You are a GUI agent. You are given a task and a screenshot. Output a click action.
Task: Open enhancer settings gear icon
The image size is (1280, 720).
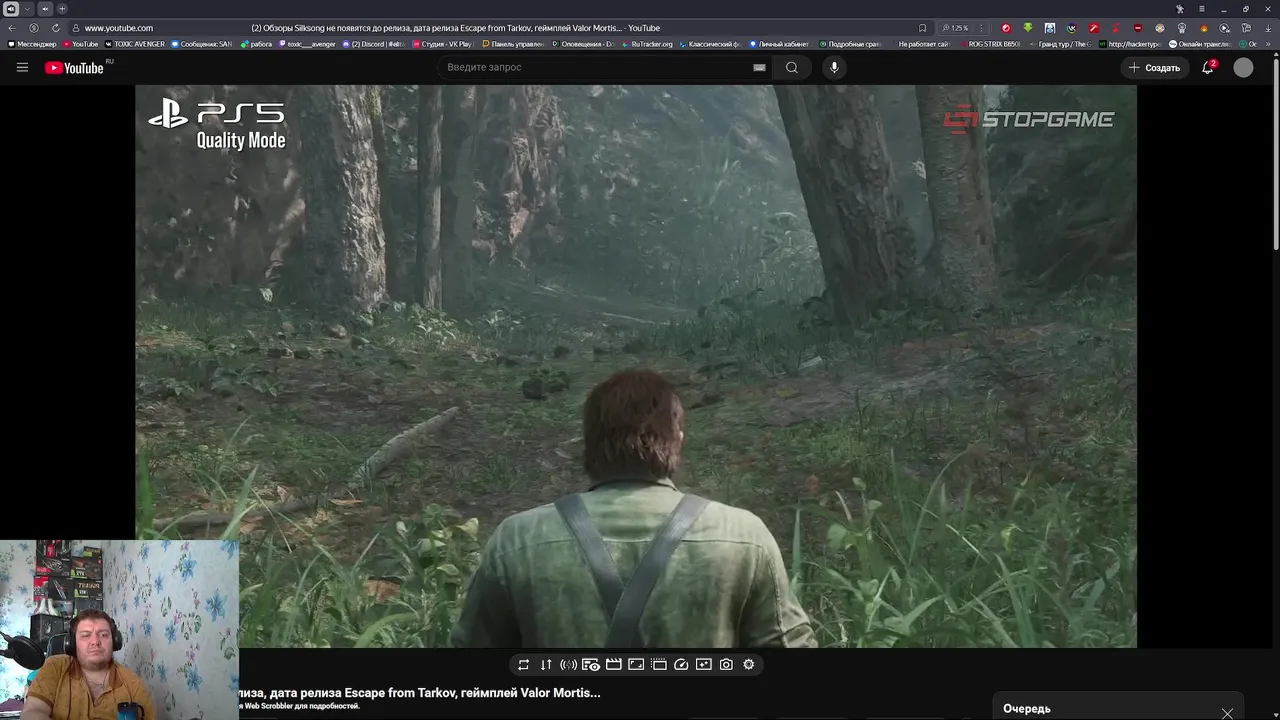[x=749, y=664]
